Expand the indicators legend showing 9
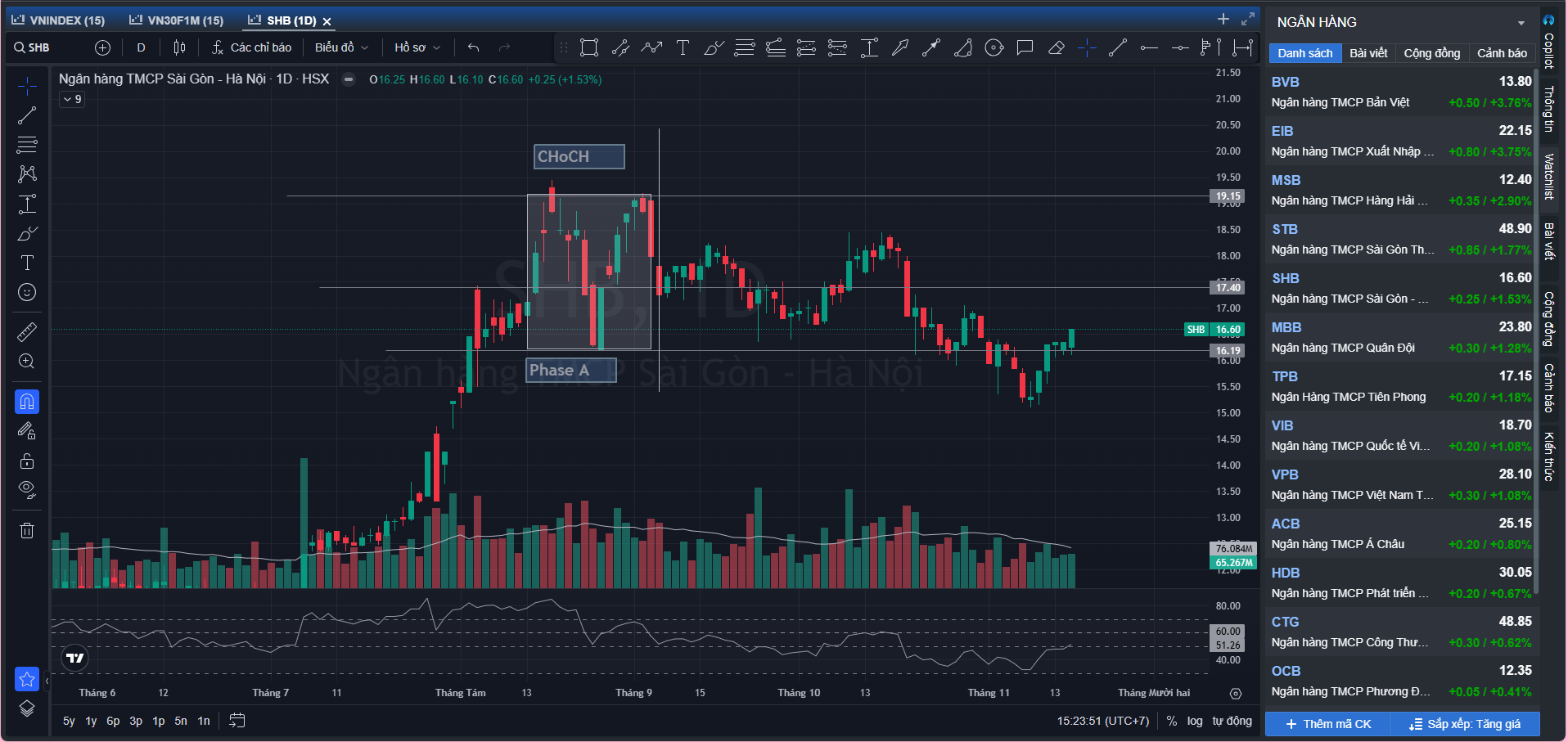Image resolution: width=1568 pixels, height=742 pixels. [x=72, y=99]
